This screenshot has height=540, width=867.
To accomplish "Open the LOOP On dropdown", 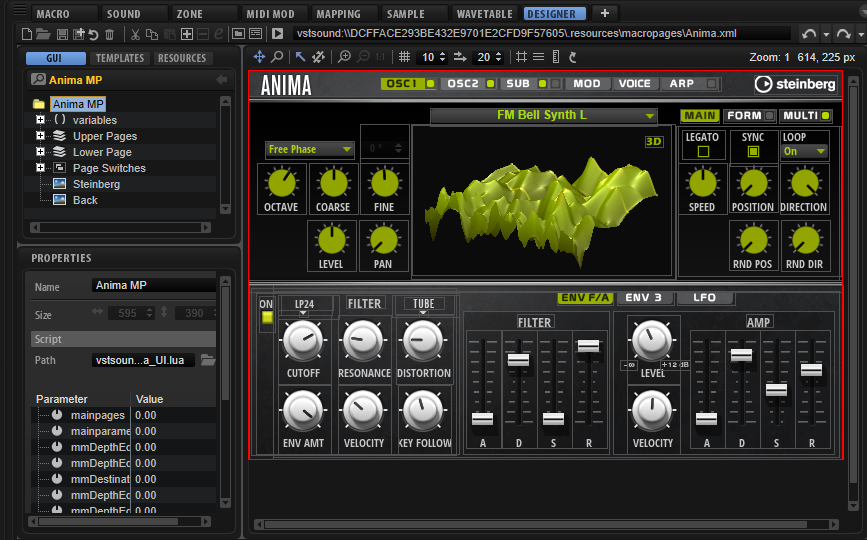I will pos(805,151).
